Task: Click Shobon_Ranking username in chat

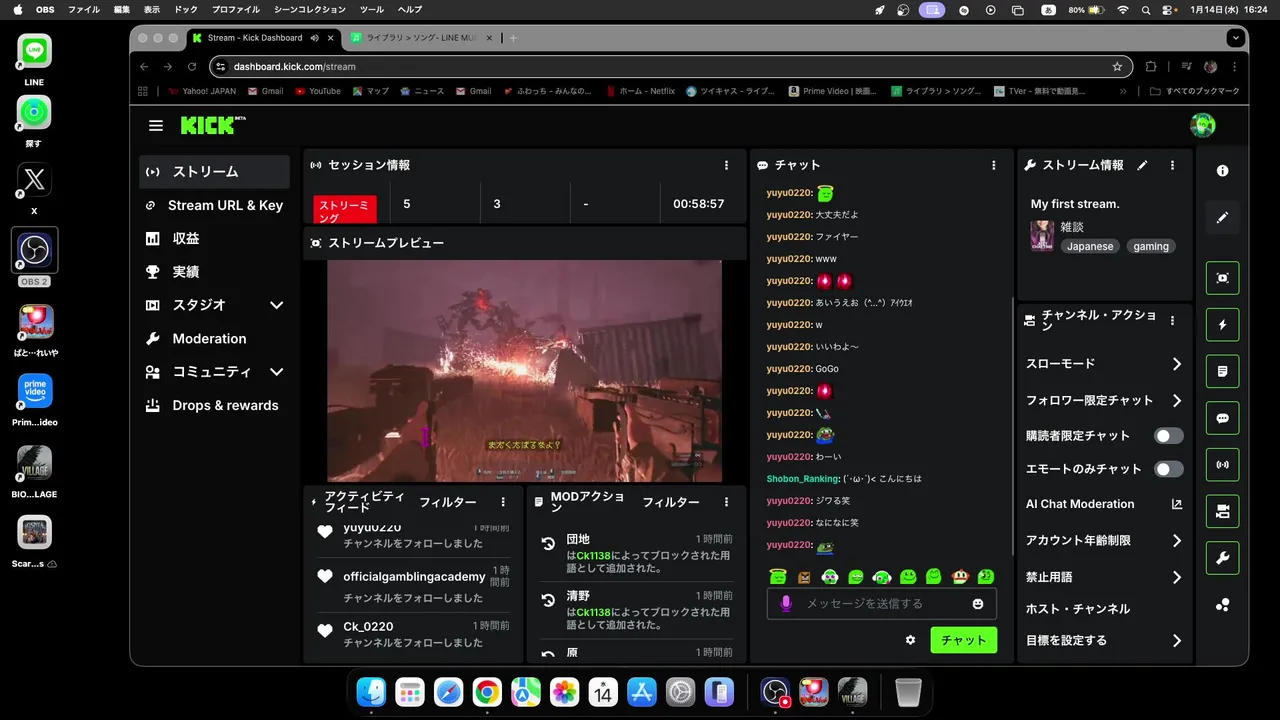Action: click(x=803, y=479)
